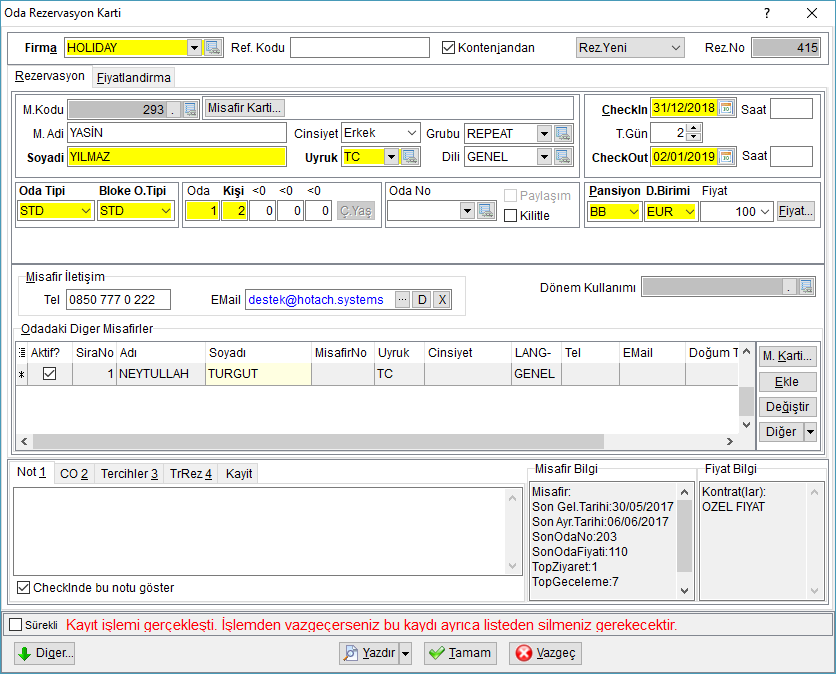
Task: Click the dot button in Dönem Kullanımı field
Action: tap(789, 287)
